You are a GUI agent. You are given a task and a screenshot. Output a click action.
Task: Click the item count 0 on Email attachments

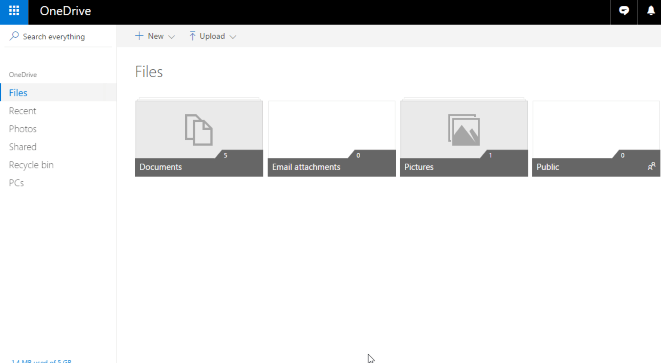(x=358, y=156)
